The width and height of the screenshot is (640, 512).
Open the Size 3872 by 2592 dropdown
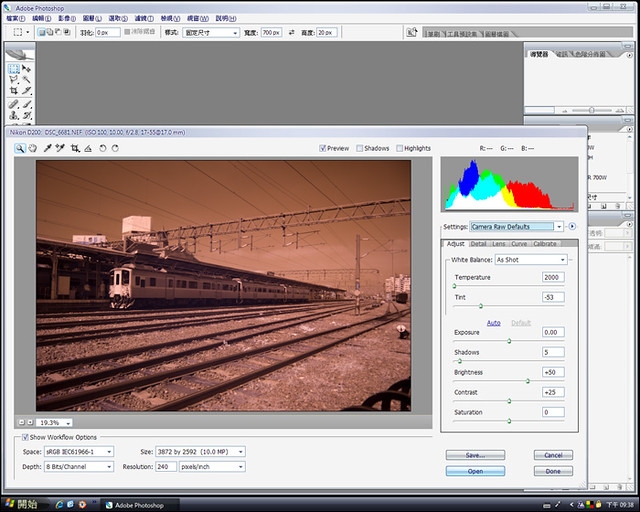[200, 452]
